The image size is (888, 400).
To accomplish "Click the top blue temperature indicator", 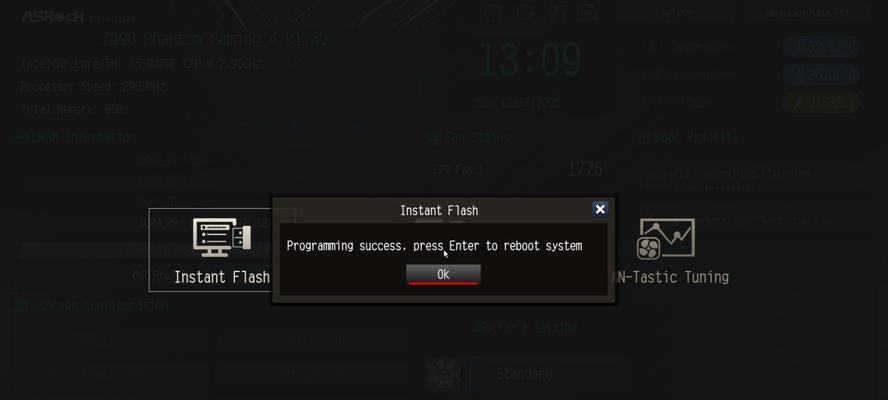I will (821, 46).
